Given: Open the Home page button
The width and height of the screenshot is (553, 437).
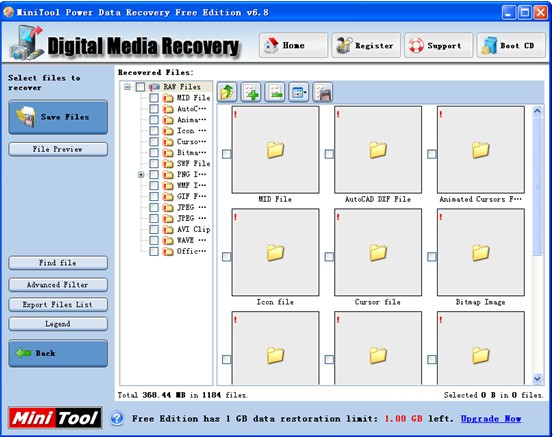Looking at the screenshot, I should coord(293,45).
